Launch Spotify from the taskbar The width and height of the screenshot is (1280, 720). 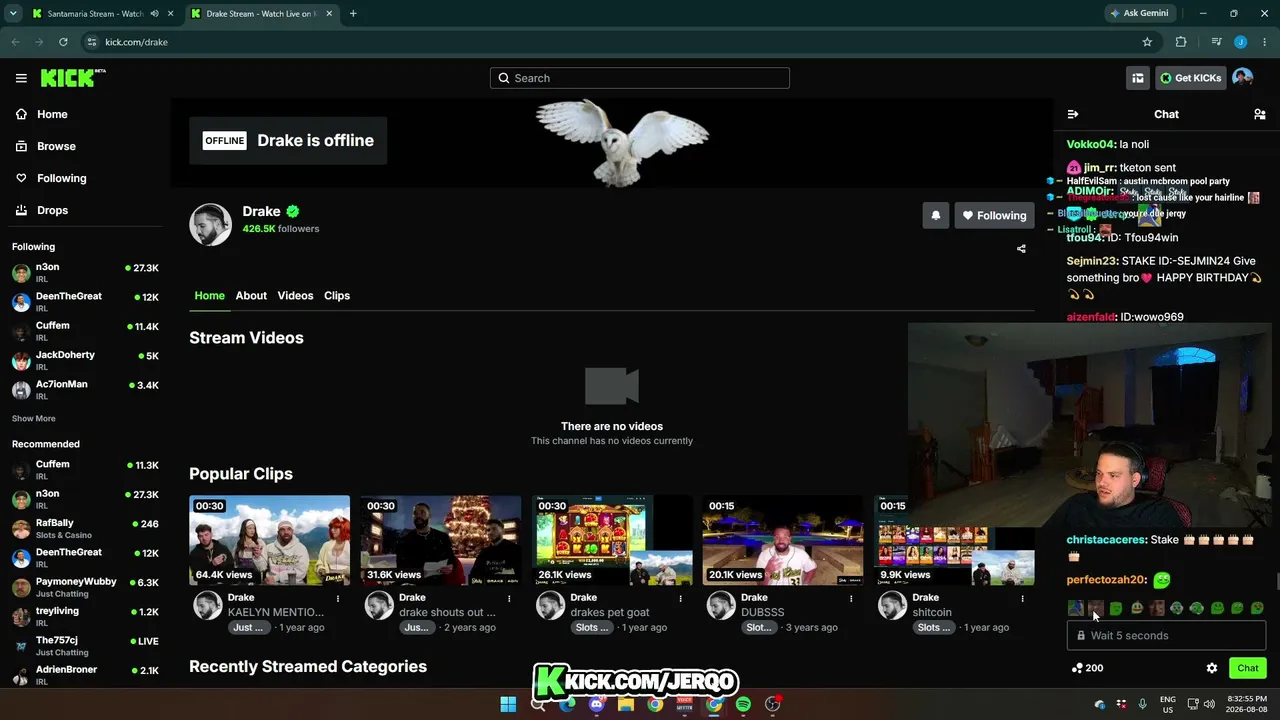[x=743, y=704]
